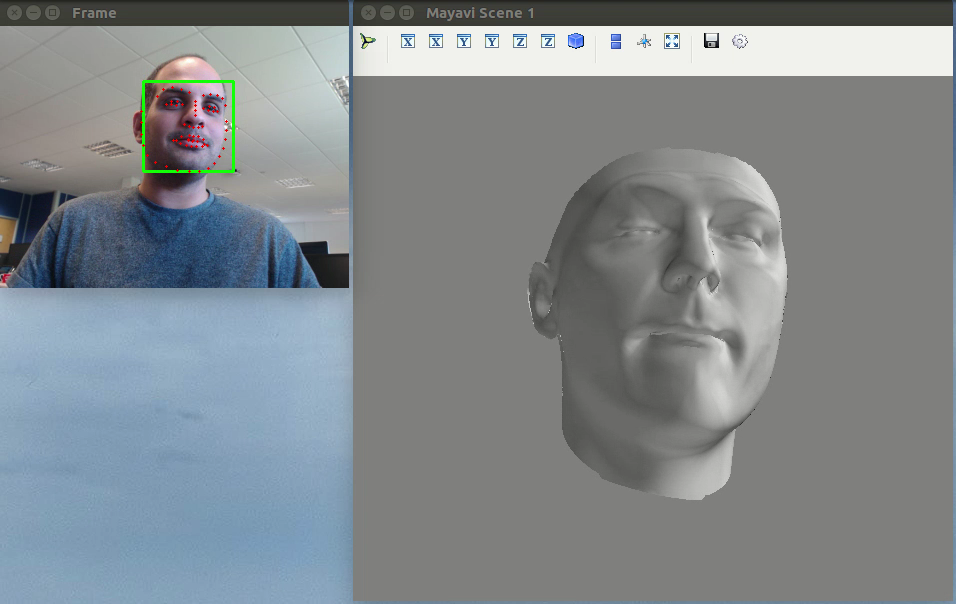The width and height of the screenshot is (956, 604).
Task: Minimize the Mayavi Scene 1 window
Action: (387, 13)
